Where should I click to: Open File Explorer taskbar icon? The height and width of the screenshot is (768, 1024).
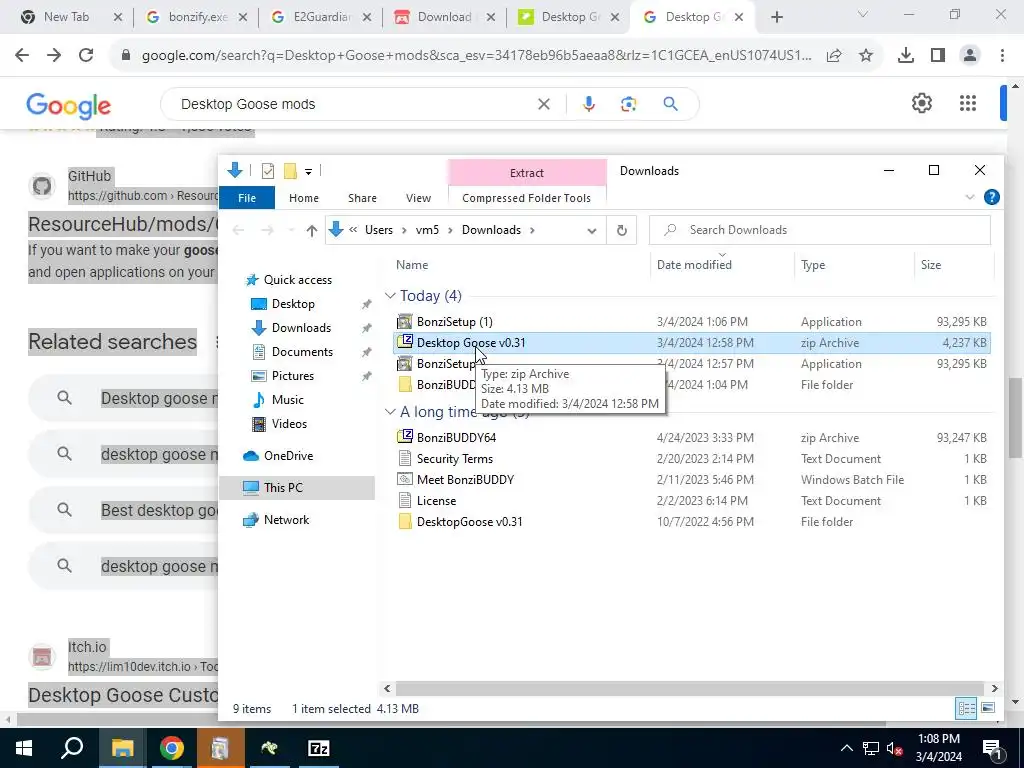(x=122, y=748)
